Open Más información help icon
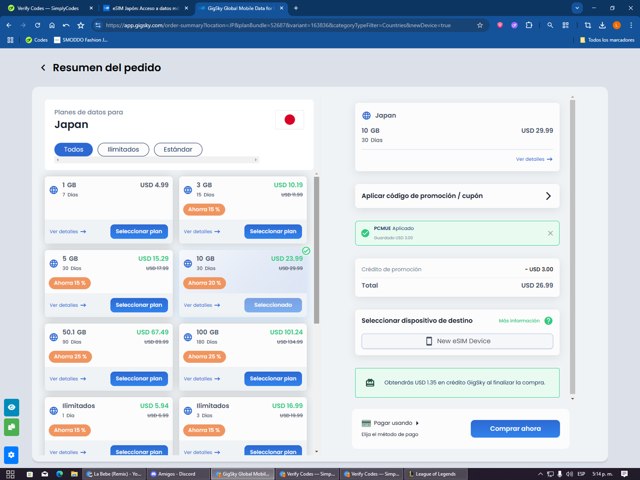Screen dimensions: 640x480 549,321
